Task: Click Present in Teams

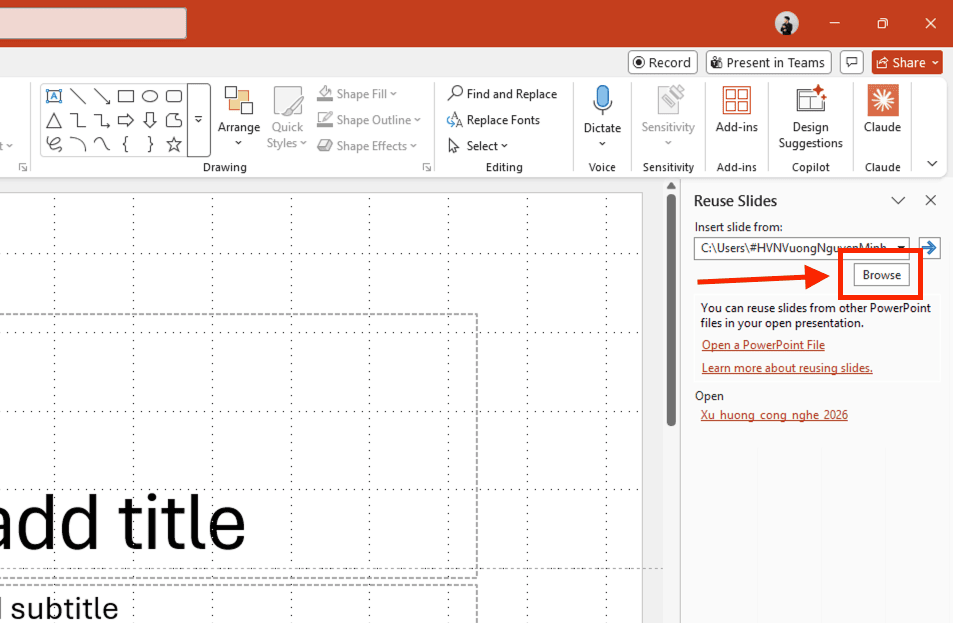Action: [769, 63]
